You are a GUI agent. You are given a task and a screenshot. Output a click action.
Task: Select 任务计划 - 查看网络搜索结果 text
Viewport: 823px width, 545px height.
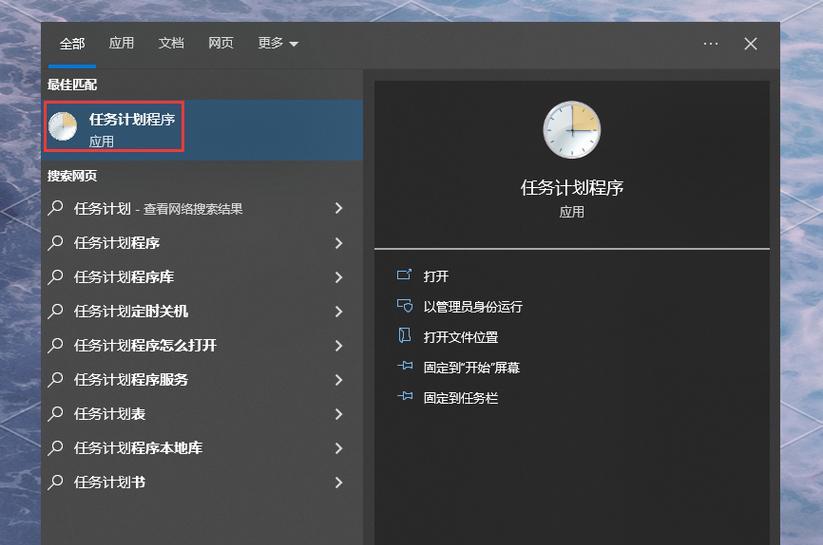pos(158,209)
